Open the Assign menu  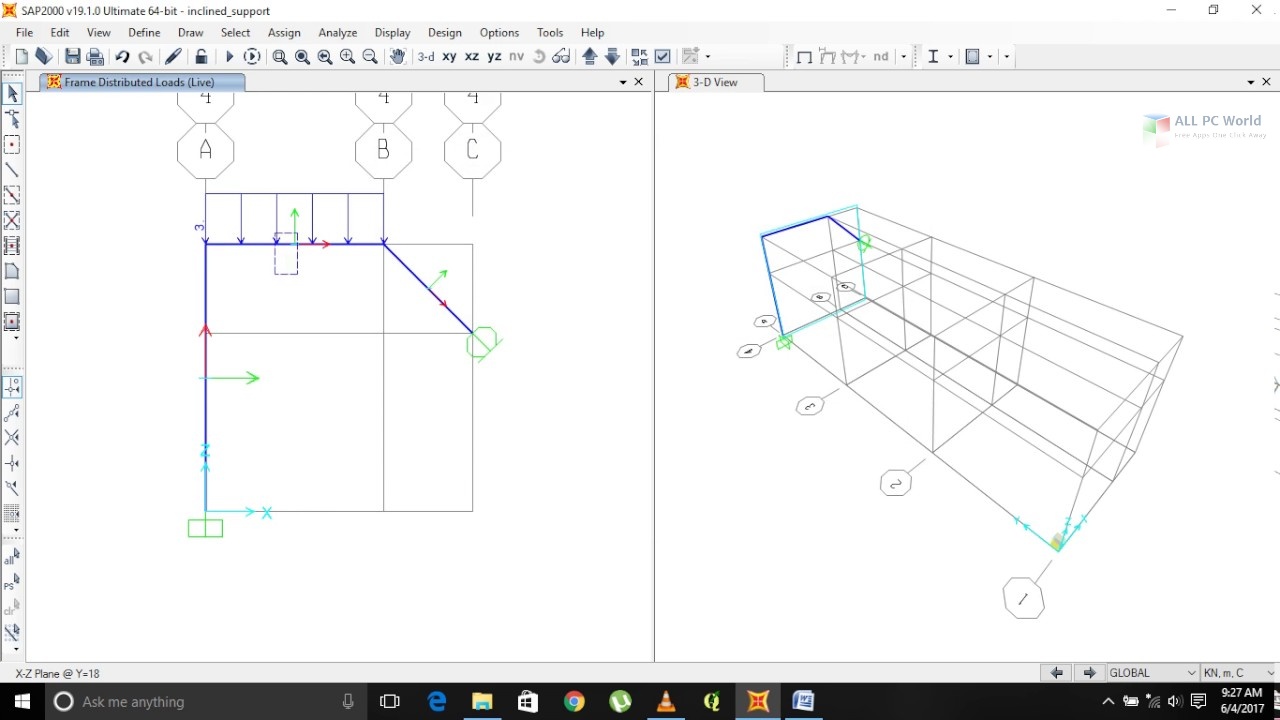coord(284,33)
